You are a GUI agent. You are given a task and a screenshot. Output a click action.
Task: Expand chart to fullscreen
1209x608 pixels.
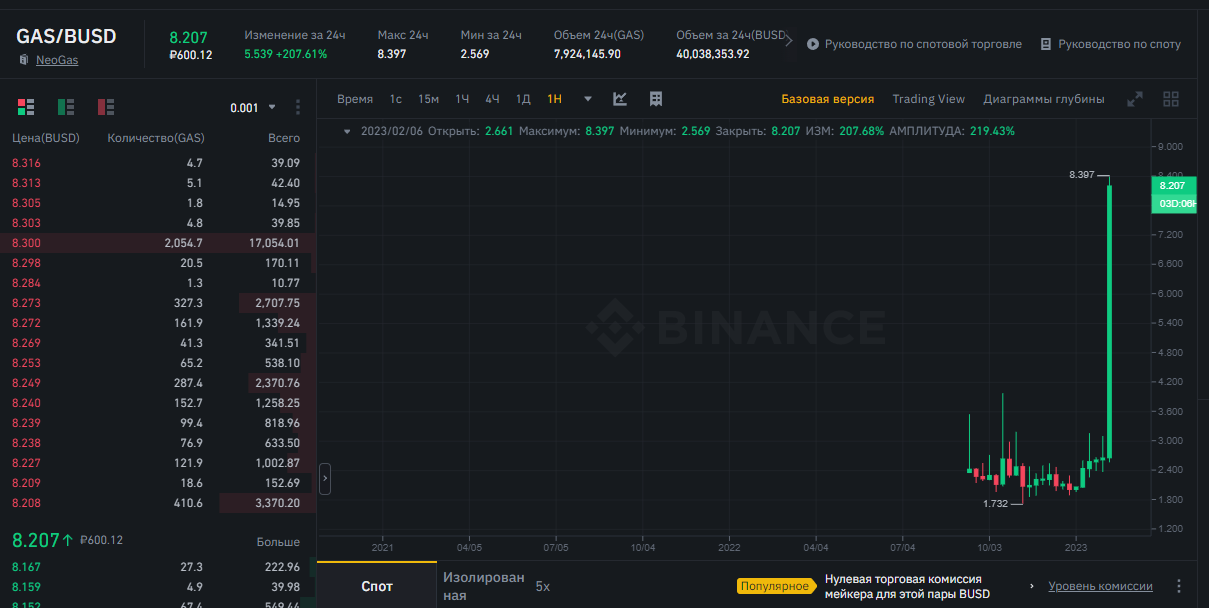[1135, 99]
